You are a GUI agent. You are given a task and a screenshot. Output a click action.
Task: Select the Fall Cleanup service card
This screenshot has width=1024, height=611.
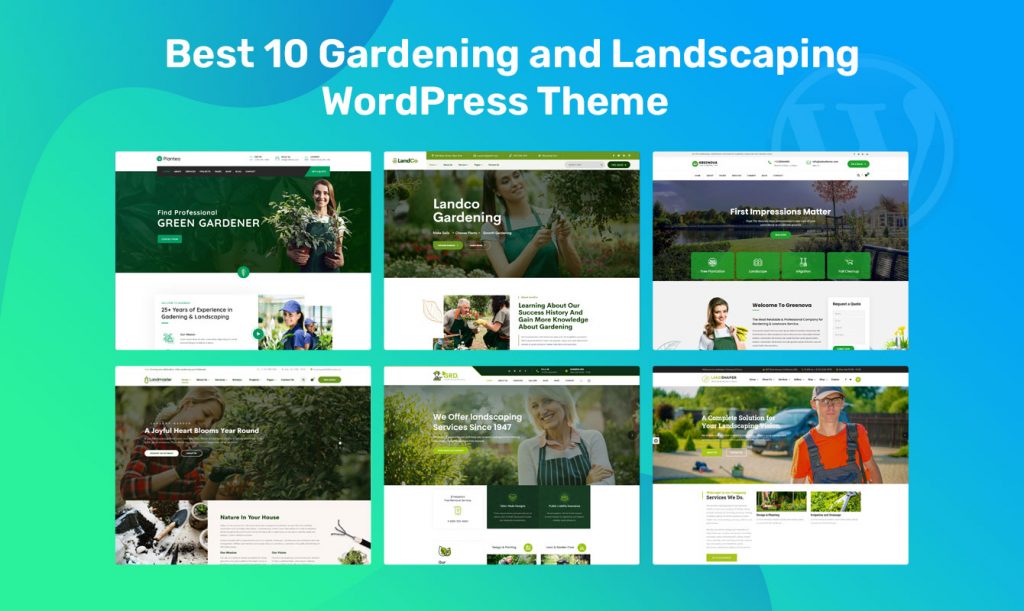848,265
